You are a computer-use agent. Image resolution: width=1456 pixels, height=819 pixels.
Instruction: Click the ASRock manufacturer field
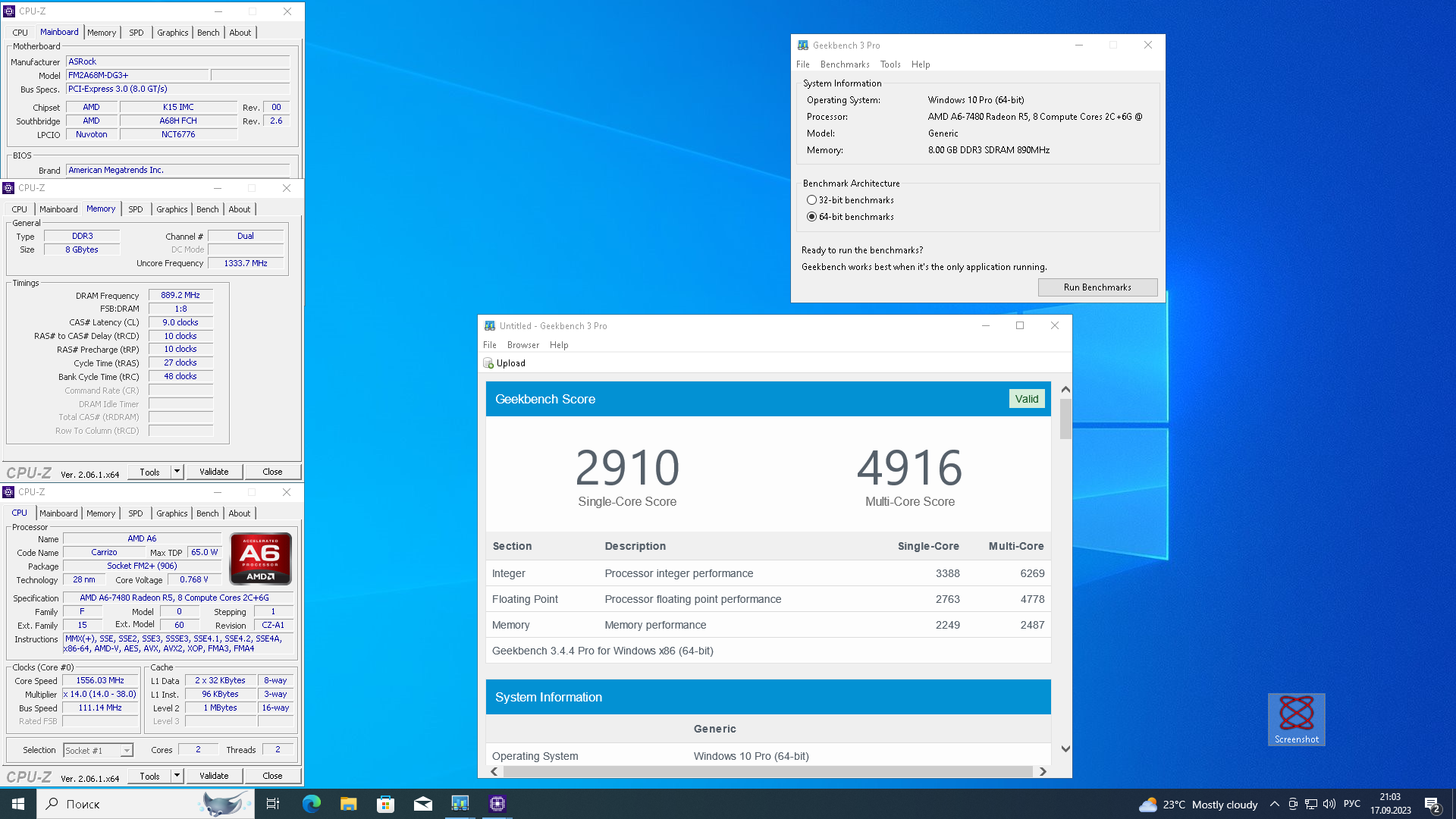click(x=177, y=61)
